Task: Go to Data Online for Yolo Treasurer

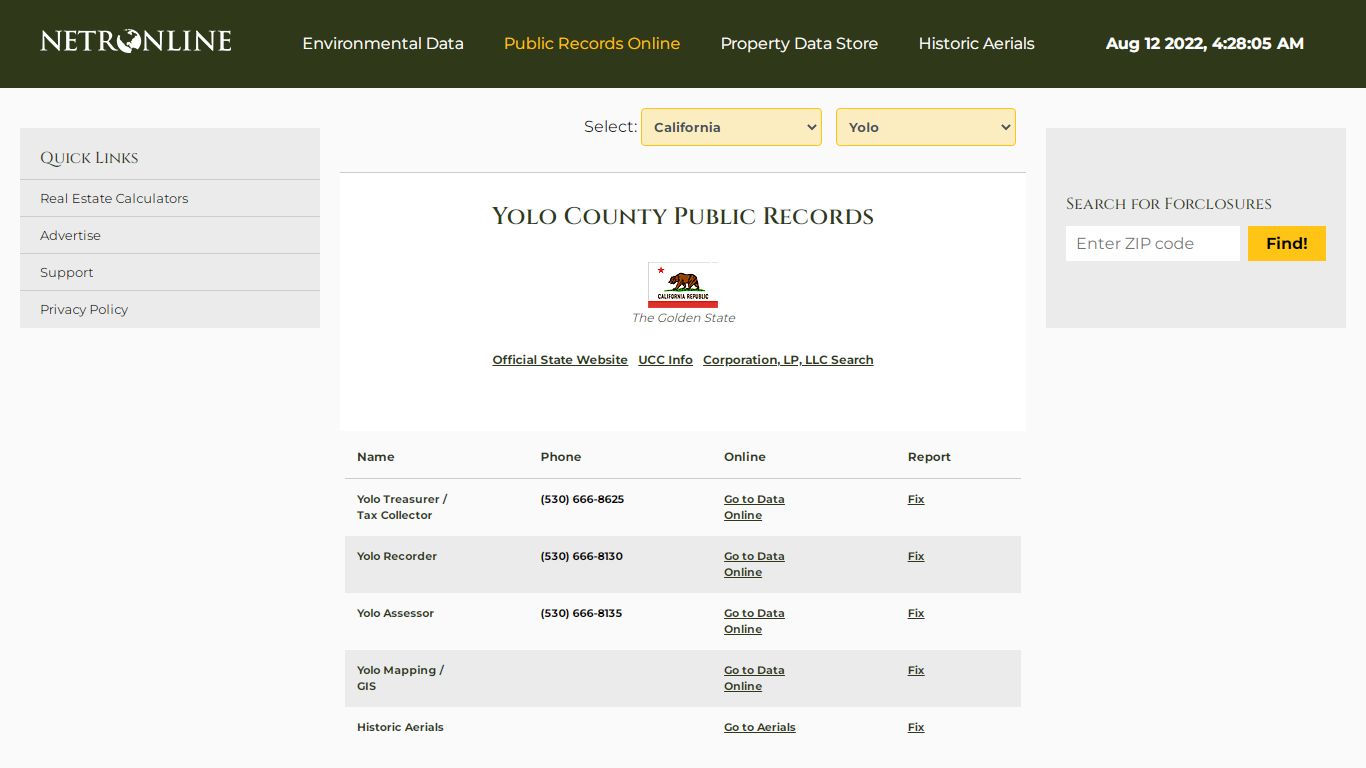Action: coord(754,507)
